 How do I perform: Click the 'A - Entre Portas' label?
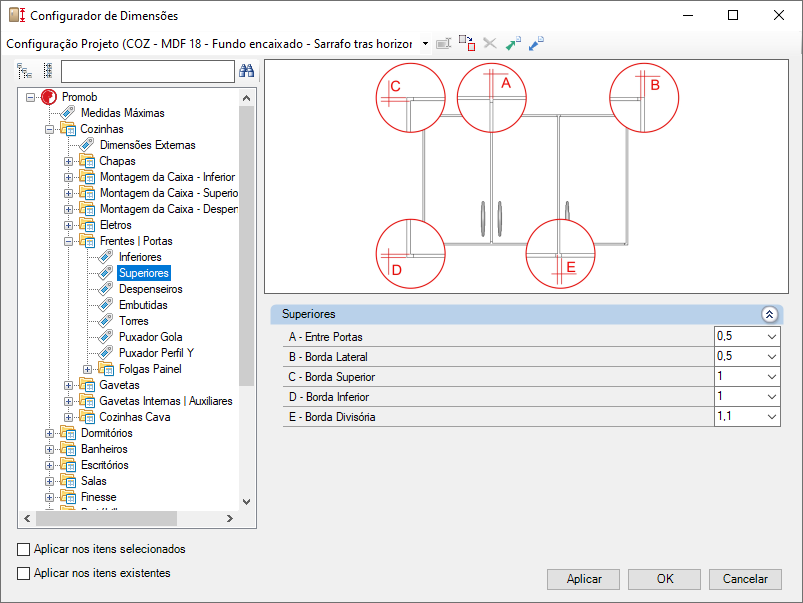coord(326,337)
